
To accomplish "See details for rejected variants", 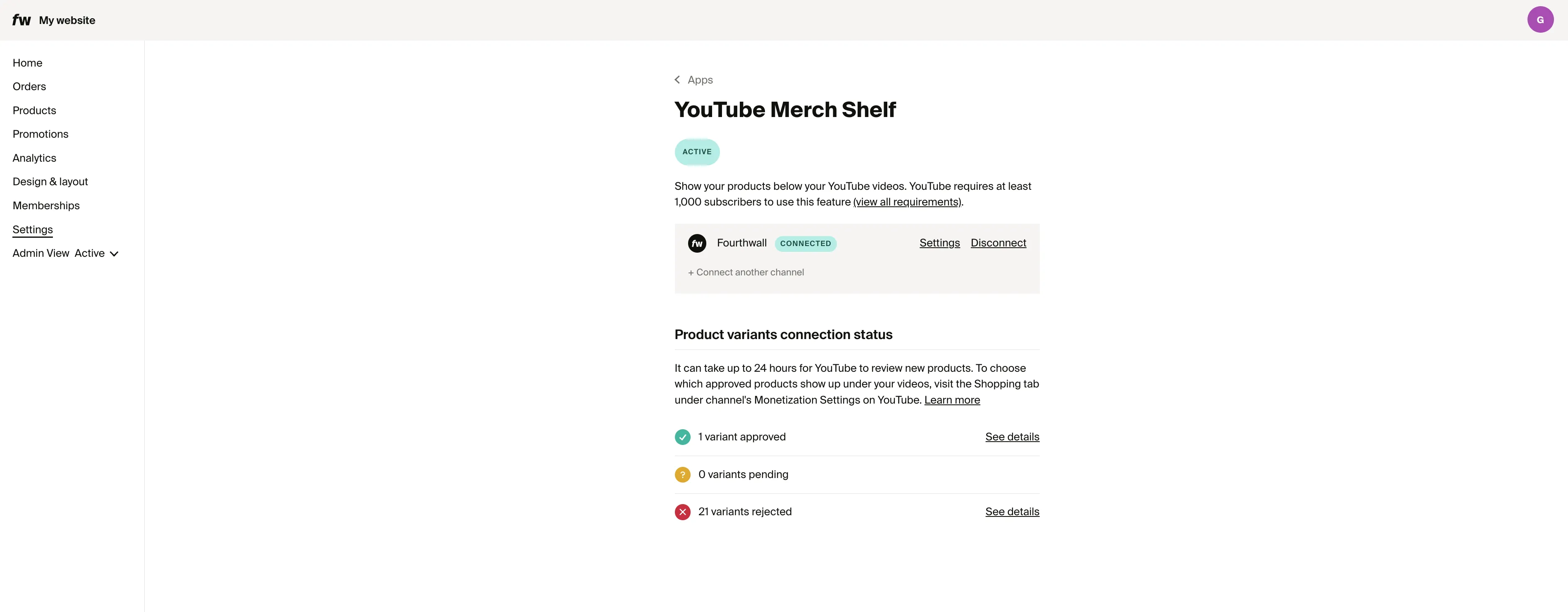I will (1012, 512).
